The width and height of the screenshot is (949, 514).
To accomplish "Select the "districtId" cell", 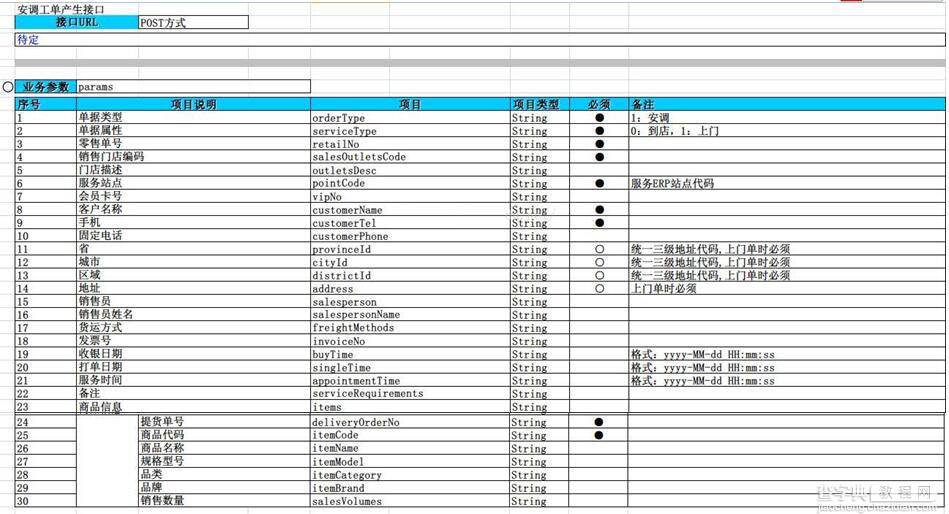I will pos(410,275).
